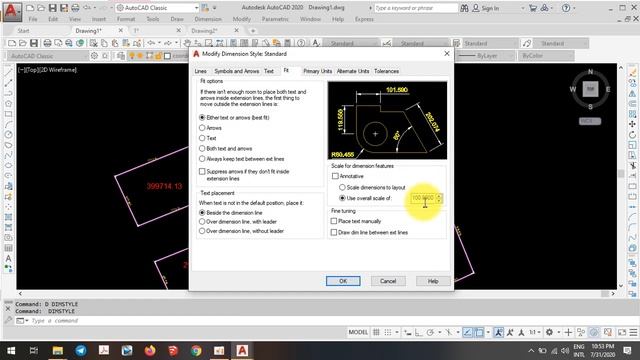Open Chrome from Windows taskbar

[x=196, y=350]
